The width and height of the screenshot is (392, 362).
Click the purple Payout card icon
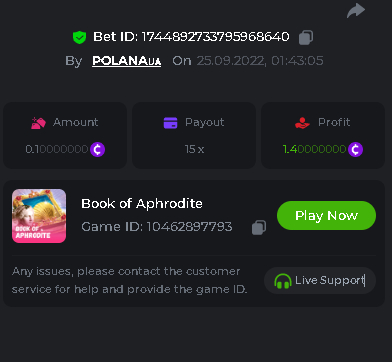[170, 123]
